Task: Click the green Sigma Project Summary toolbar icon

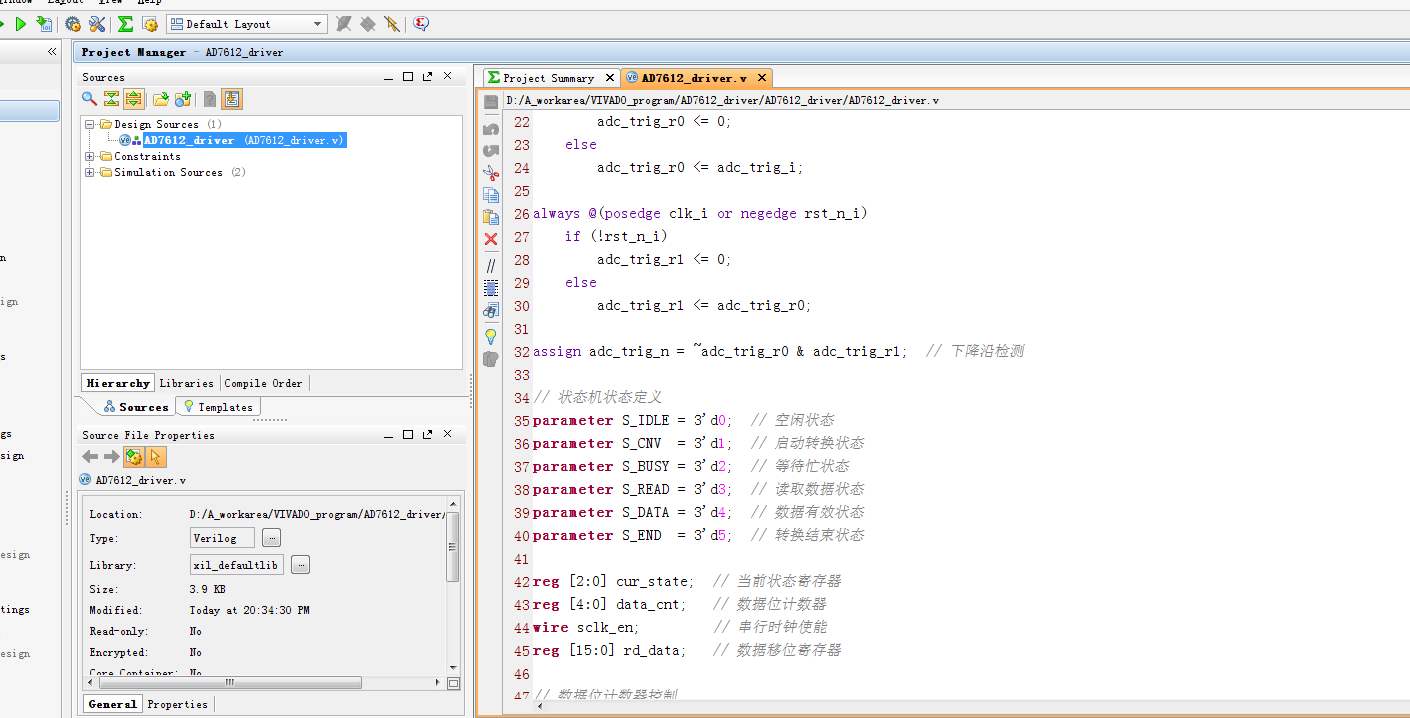Action: [x=125, y=23]
